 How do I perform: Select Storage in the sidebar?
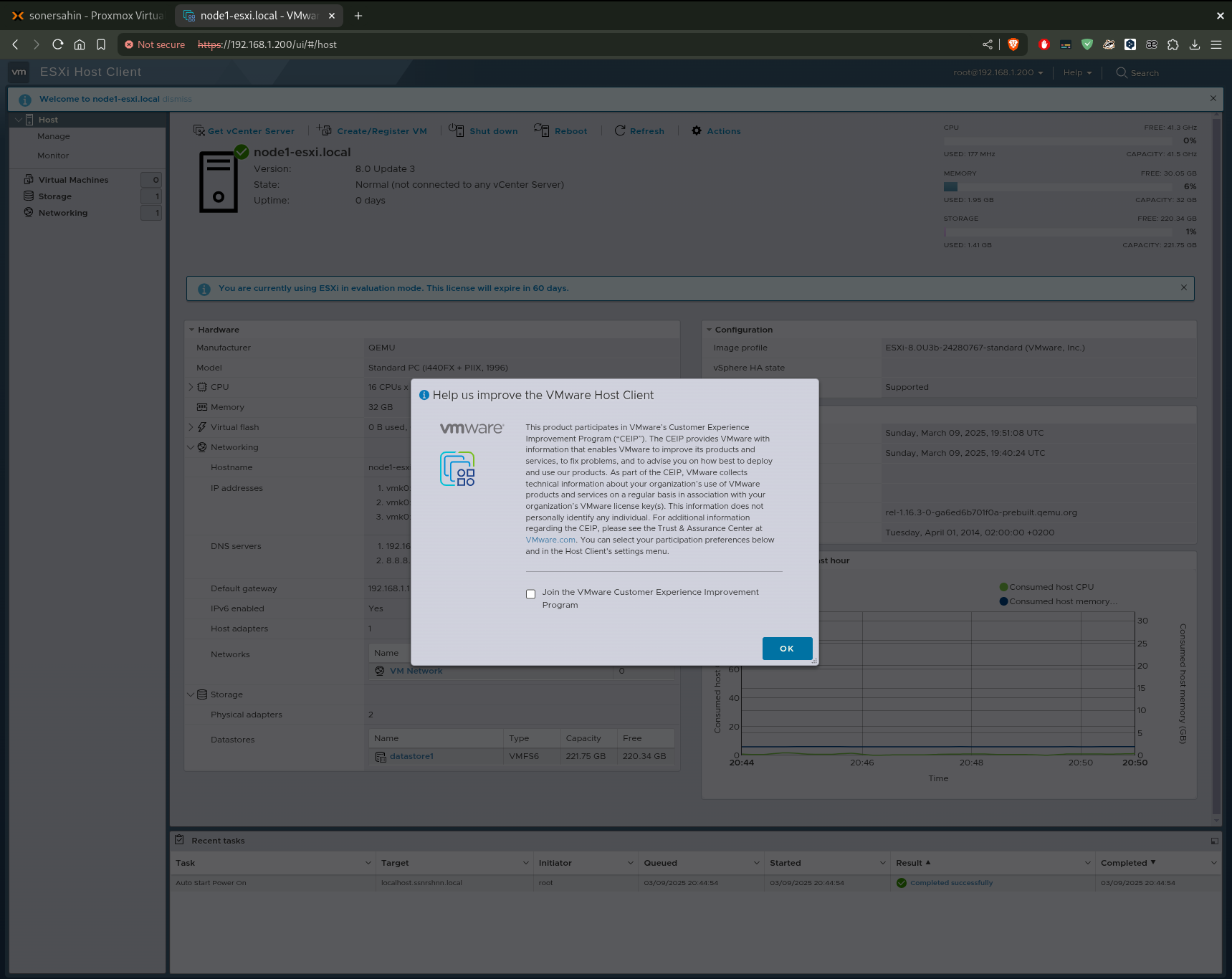(54, 196)
